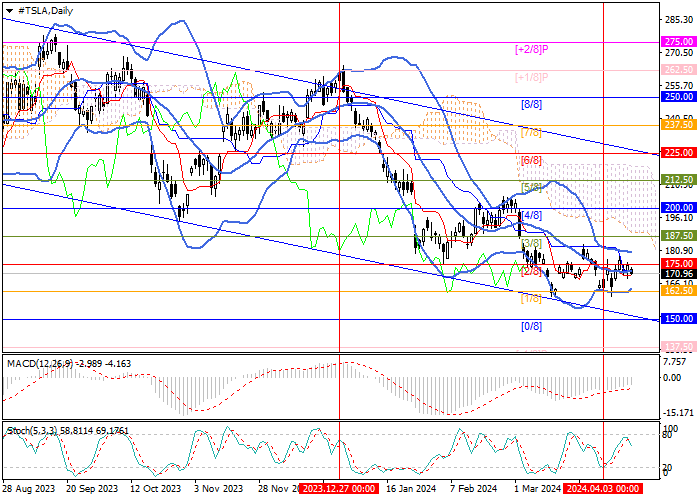This screenshot has height=500, width=700.
Task: Click the [8/8] Murrey level label
Action: coord(532,105)
